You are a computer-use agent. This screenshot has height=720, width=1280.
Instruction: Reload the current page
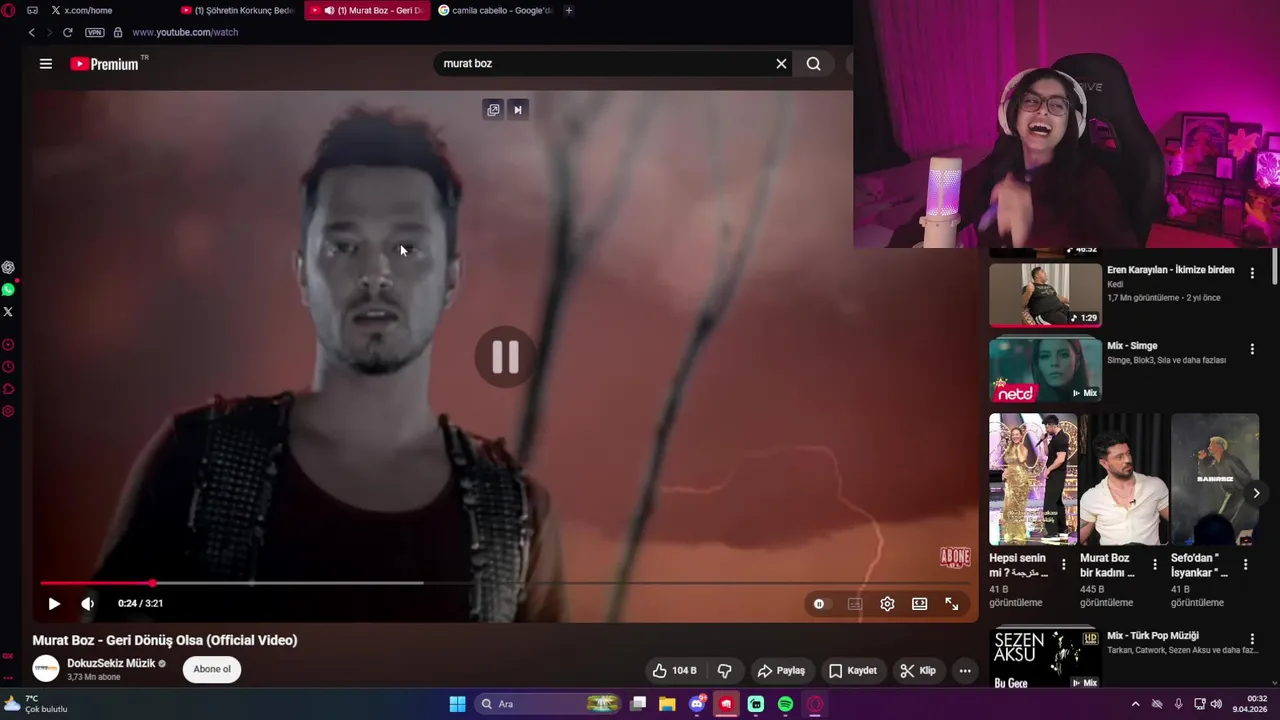pyautogui.click(x=67, y=33)
